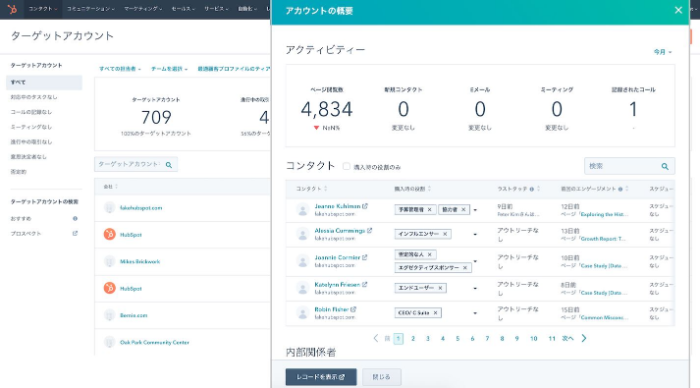Open Jeanne Kuhlman's record via external-link icon
Image resolution: width=700 pixels, height=388 pixels.
[x=365, y=206]
